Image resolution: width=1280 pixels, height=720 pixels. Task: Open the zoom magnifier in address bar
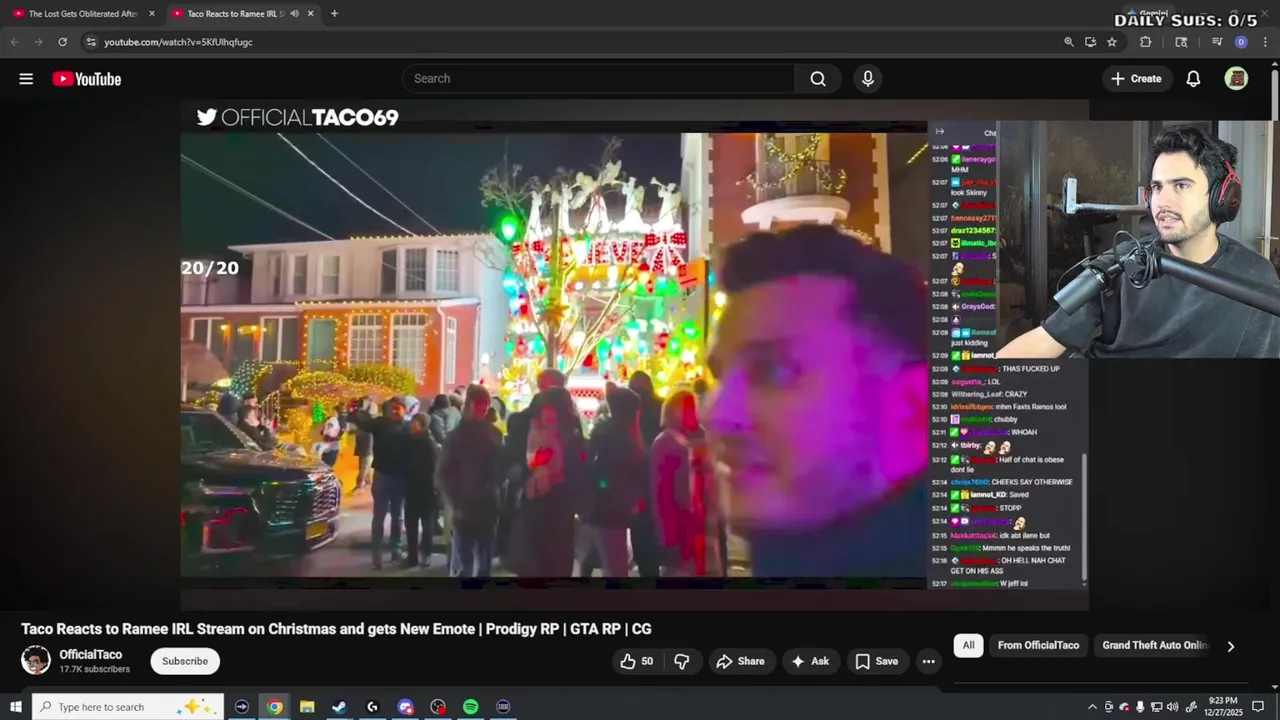click(1068, 42)
